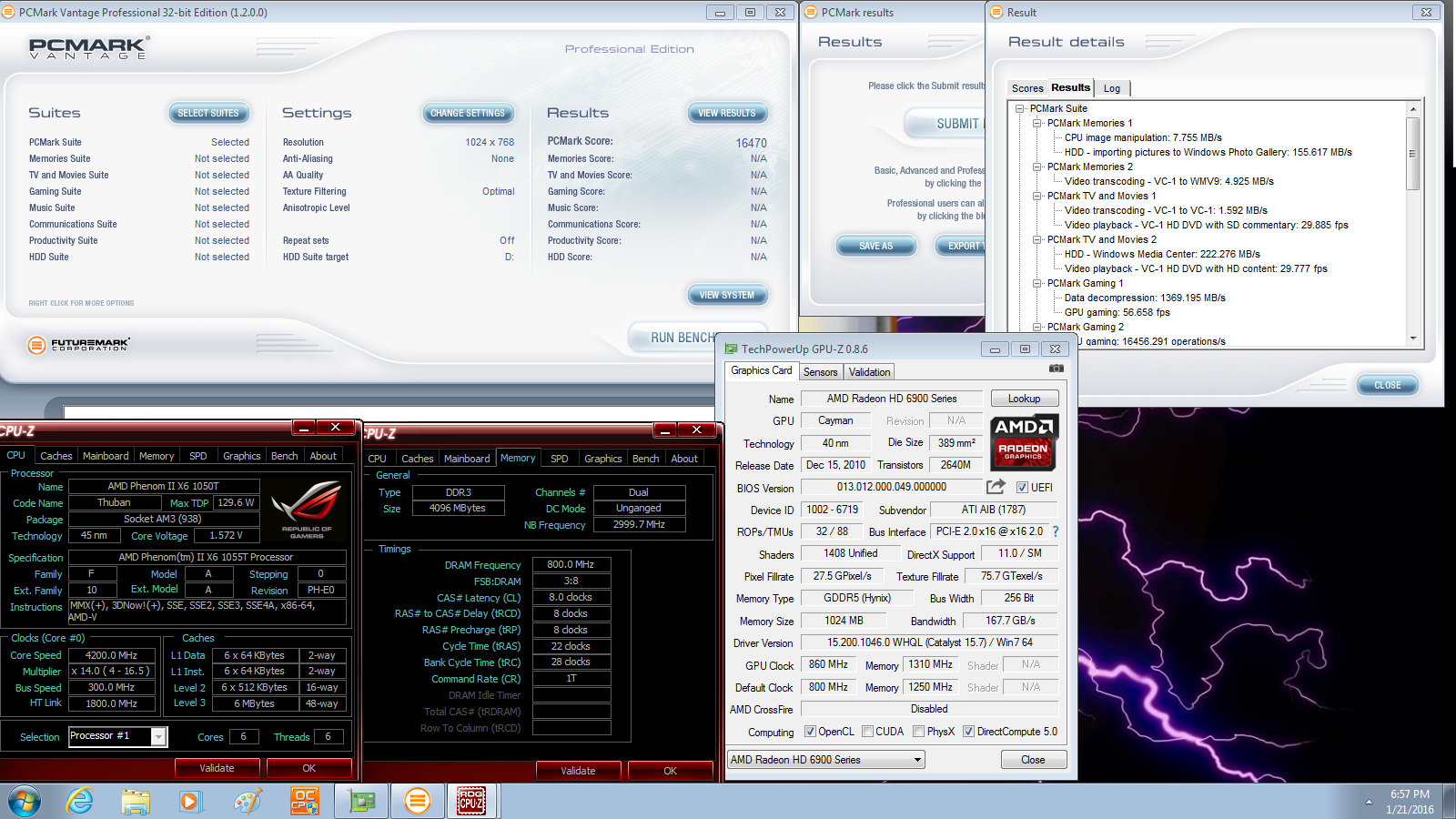Toggle the CUDA computing checkbox

pyautogui.click(x=867, y=732)
